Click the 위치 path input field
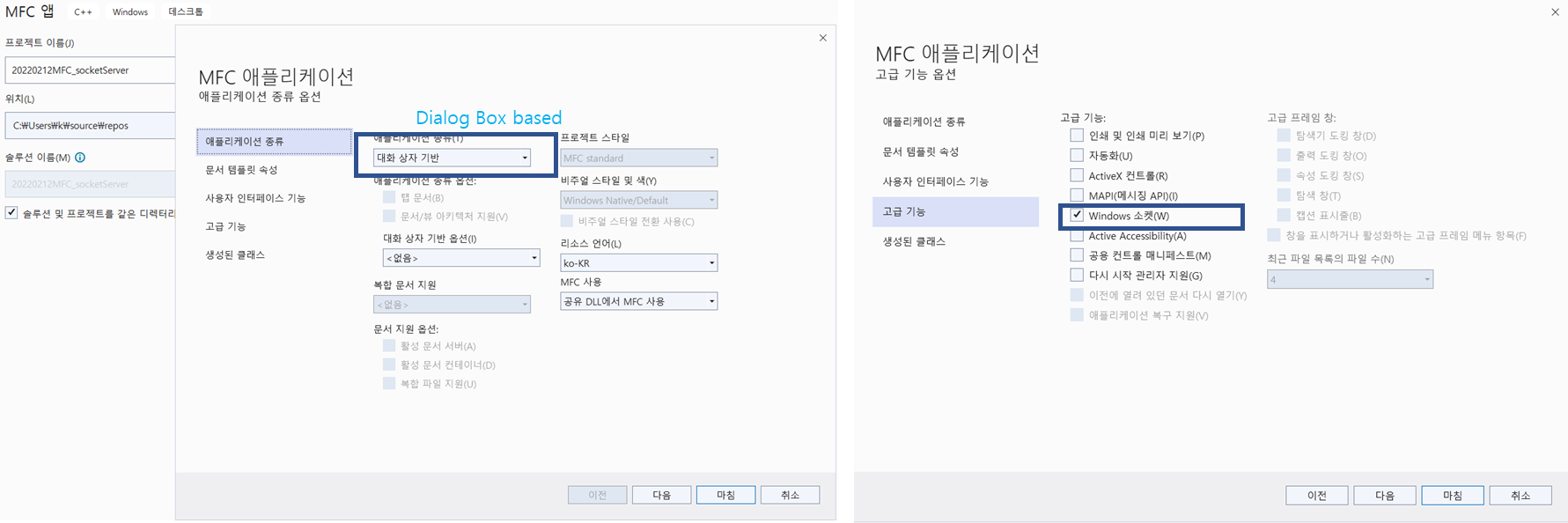Viewport: 1568px width, 523px height. pyautogui.click(x=90, y=126)
